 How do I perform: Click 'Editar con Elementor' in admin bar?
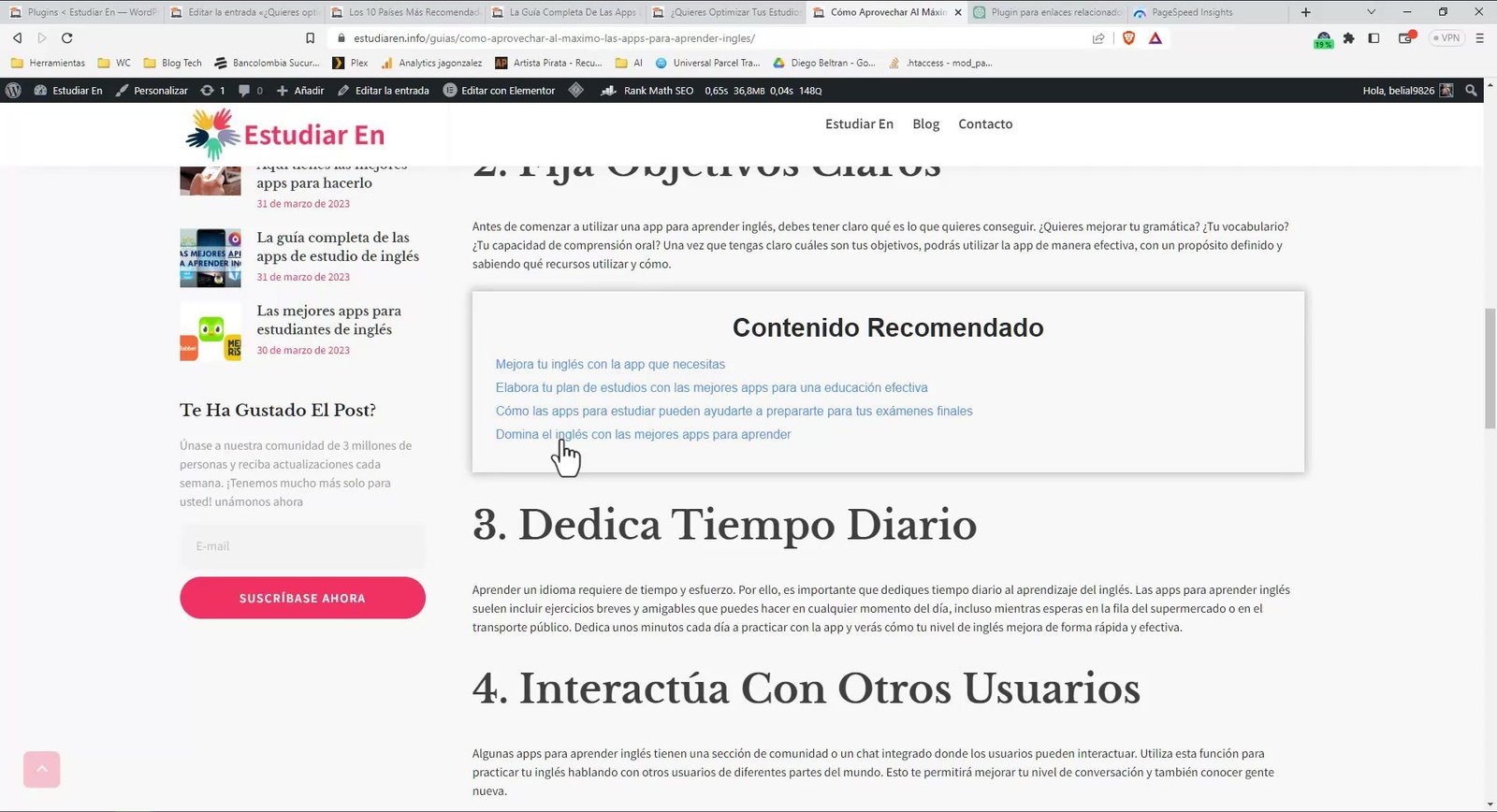[x=500, y=91]
